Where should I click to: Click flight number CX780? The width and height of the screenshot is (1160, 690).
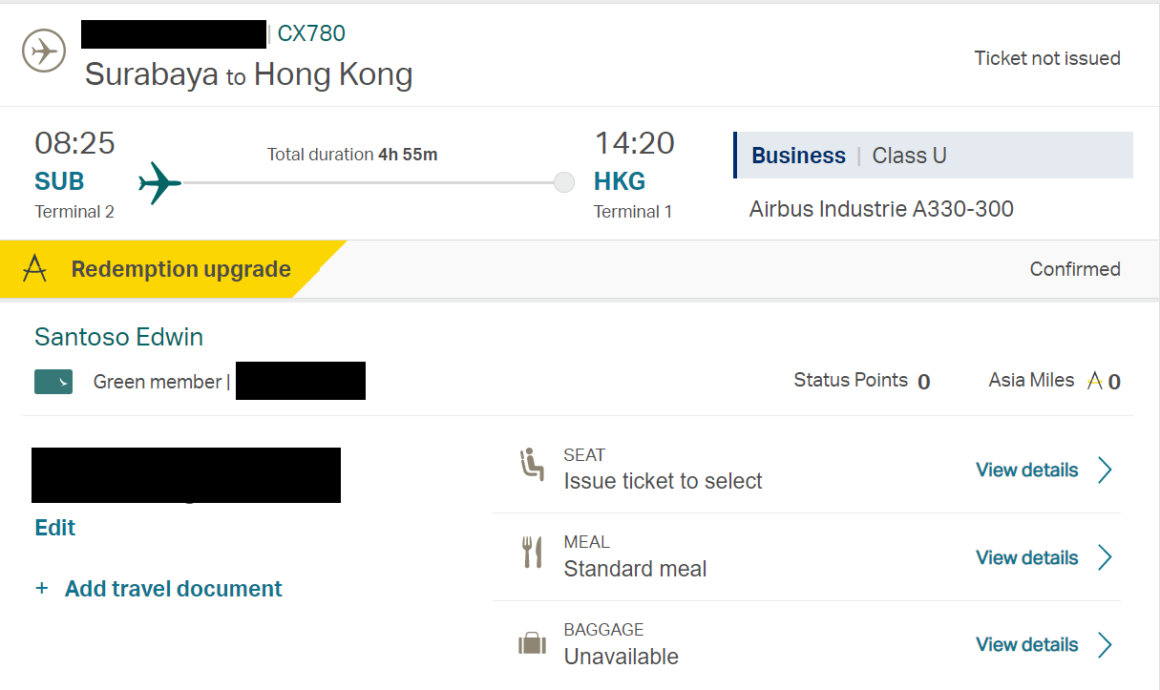311,33
